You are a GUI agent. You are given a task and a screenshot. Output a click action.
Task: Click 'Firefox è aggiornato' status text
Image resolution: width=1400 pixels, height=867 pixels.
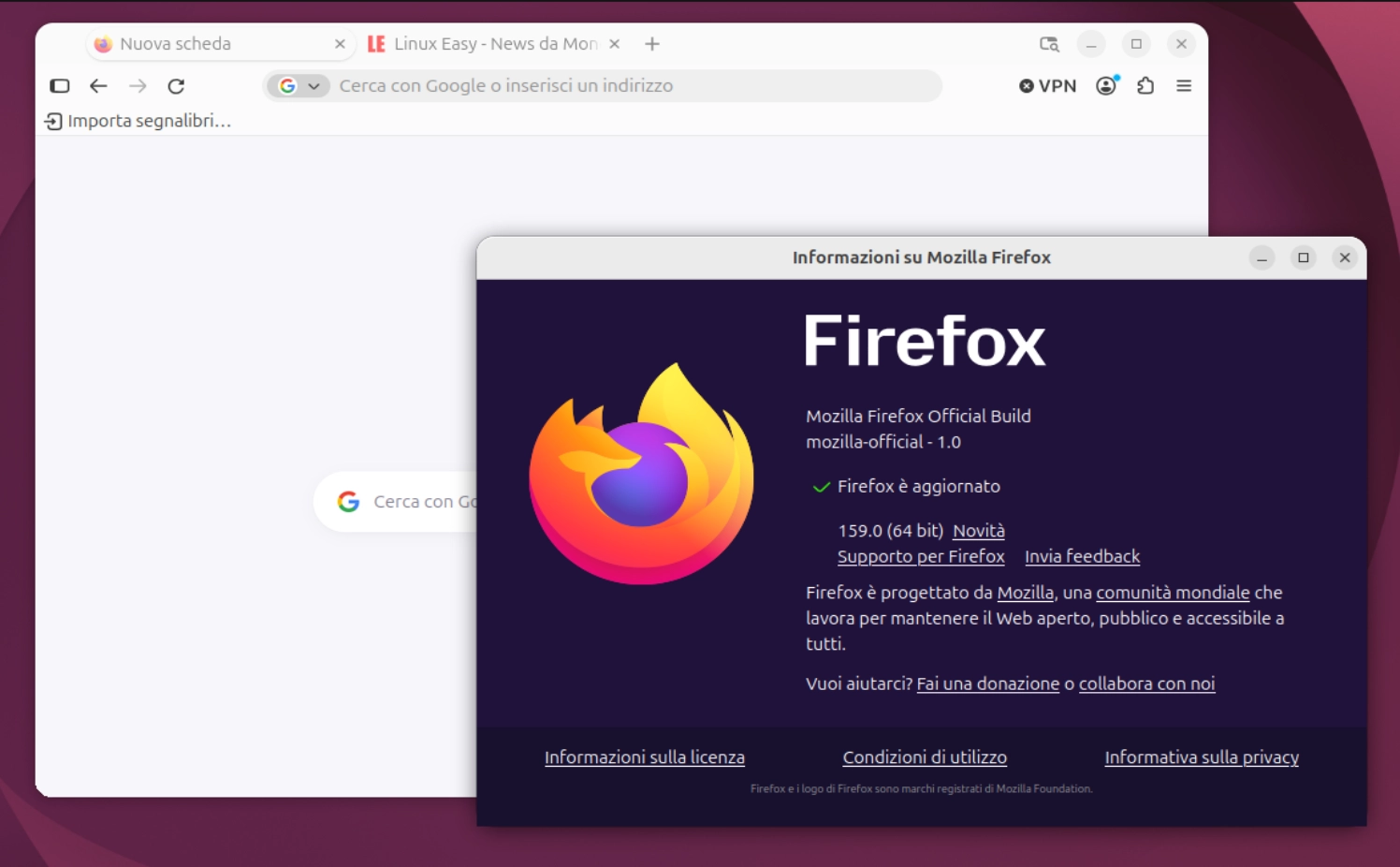point(919,487)
